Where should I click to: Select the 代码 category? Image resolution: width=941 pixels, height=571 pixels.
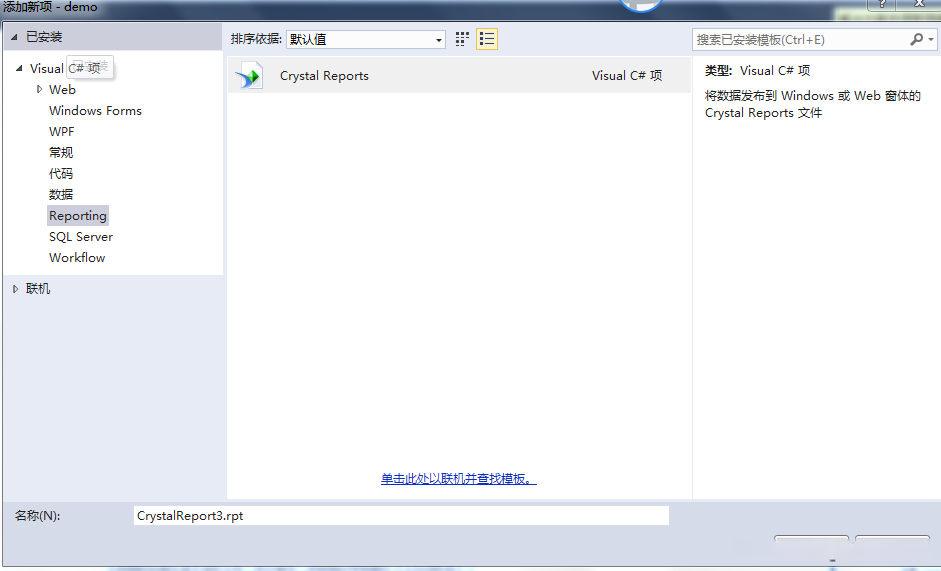tap(61, 174)
